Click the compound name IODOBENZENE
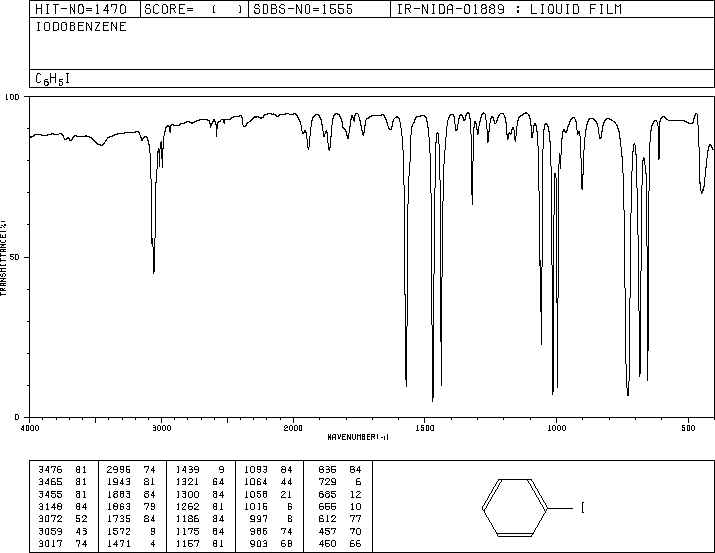Viewport: 715px width, 553px height. pos(81,27)
